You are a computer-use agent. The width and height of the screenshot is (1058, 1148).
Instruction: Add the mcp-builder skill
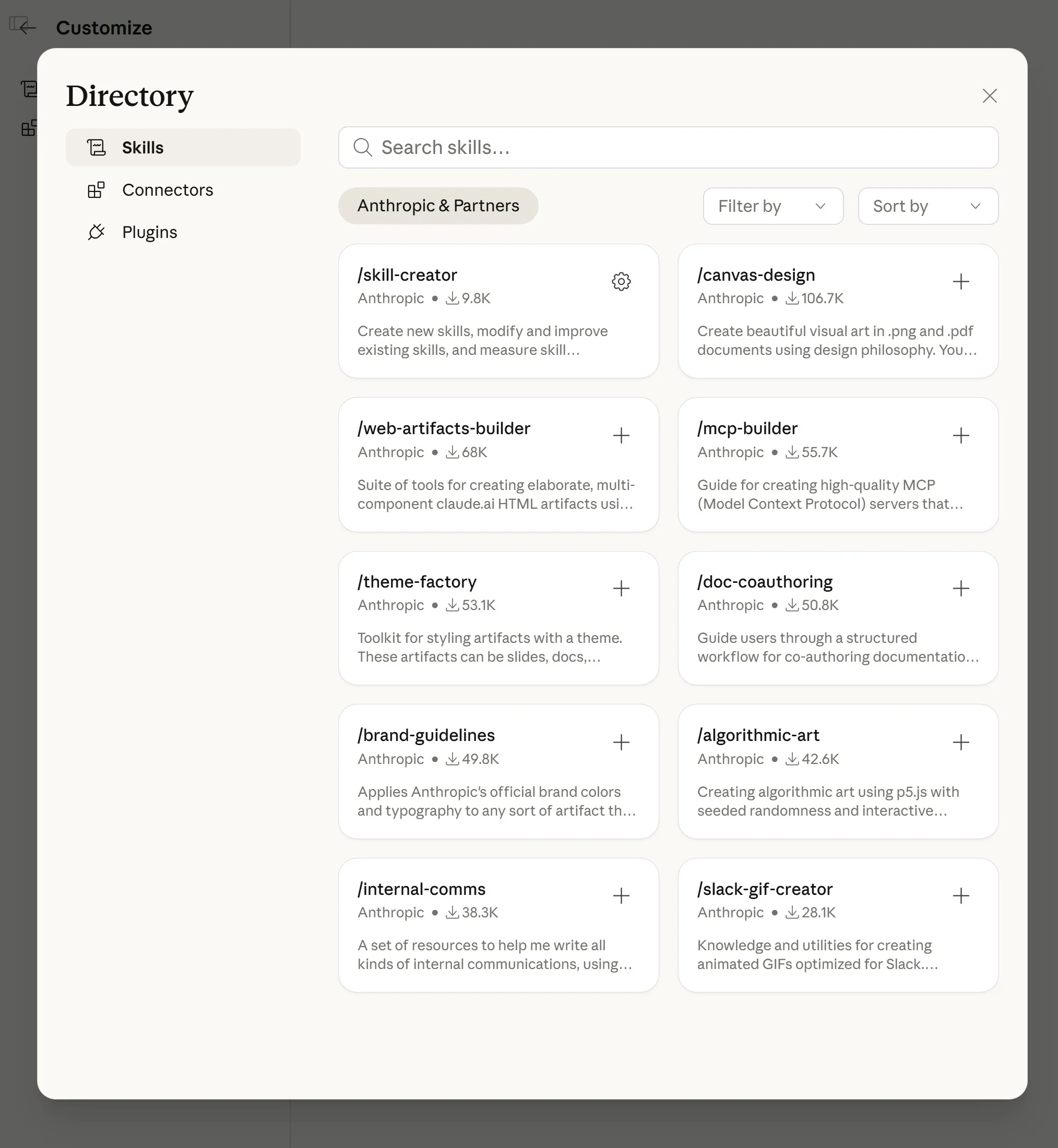[961, 436]
